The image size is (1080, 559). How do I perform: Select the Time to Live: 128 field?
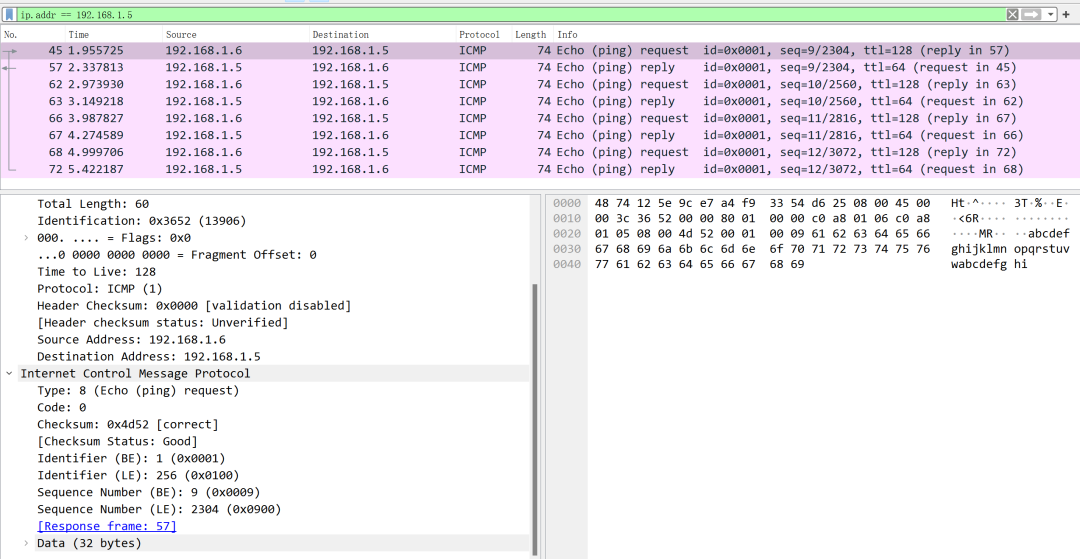point(96,271)
